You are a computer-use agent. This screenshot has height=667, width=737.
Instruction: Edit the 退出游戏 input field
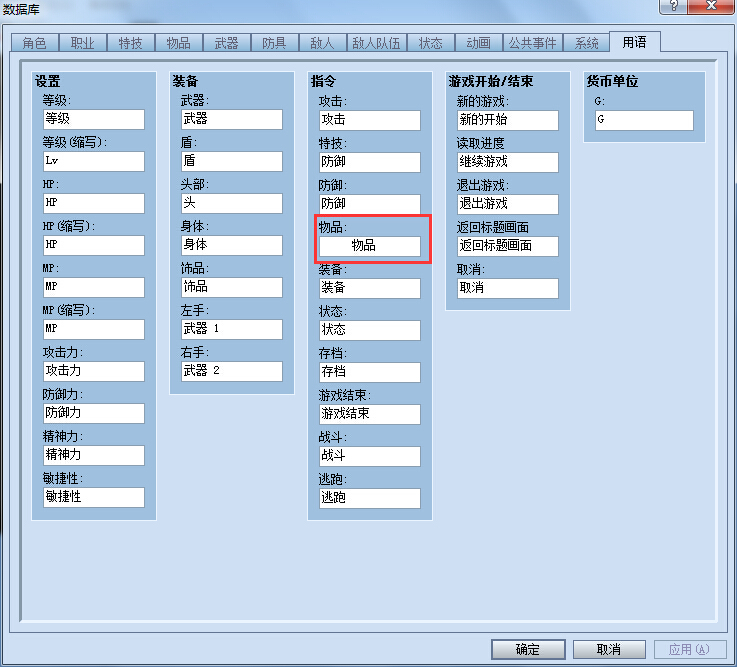click(508, 204)
